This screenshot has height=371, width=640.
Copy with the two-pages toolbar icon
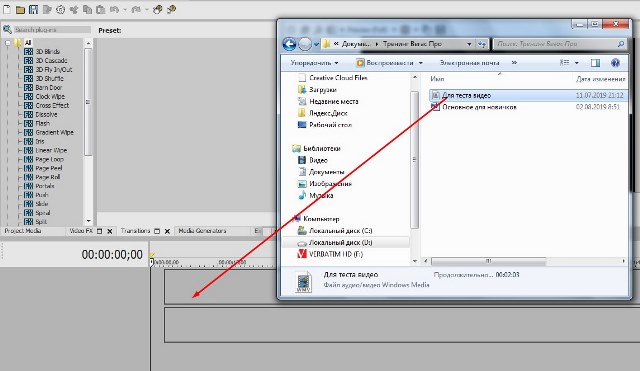87,9
